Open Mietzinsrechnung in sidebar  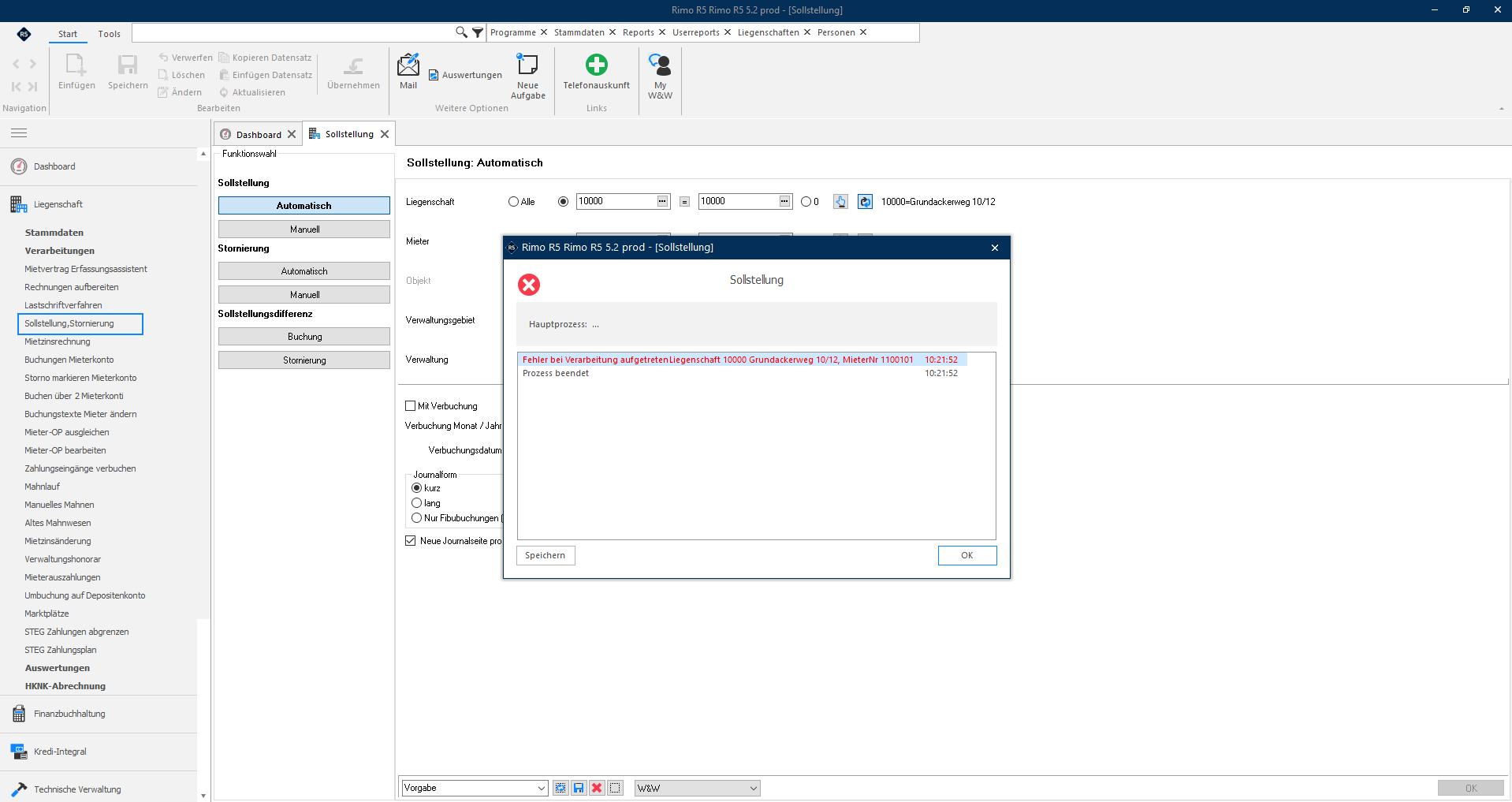[58, 341]
